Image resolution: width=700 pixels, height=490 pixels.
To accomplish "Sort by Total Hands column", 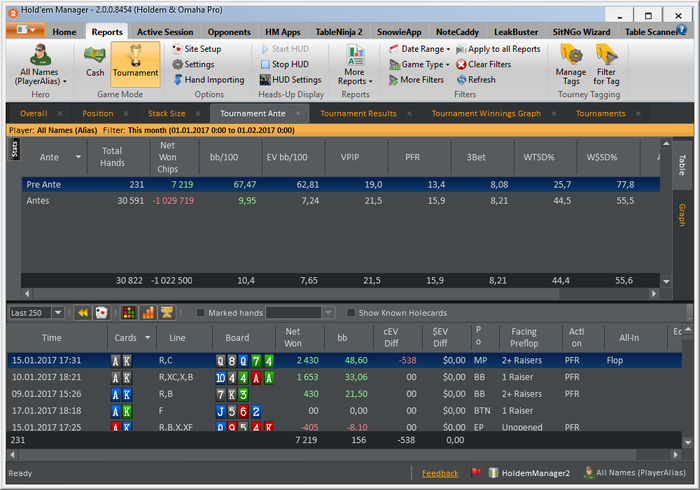I will pos(112,157).
